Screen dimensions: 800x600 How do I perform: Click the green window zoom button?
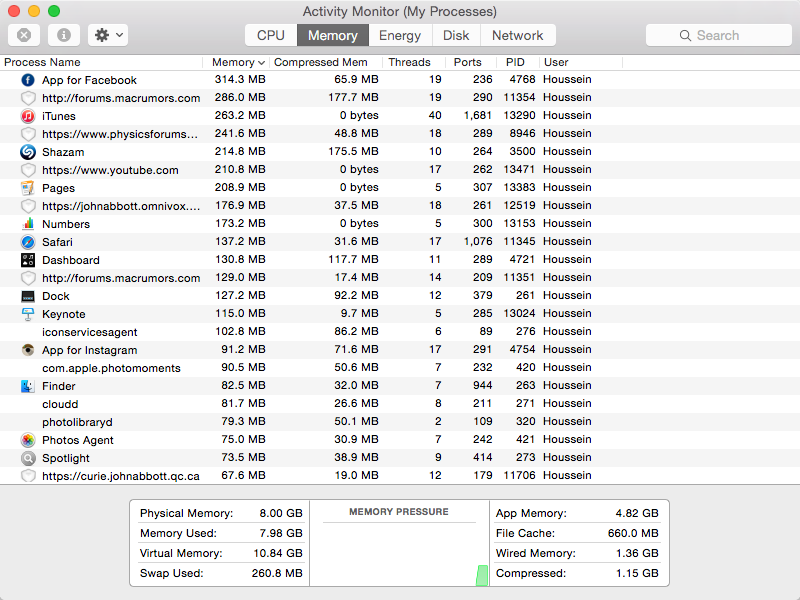point(54,11)
